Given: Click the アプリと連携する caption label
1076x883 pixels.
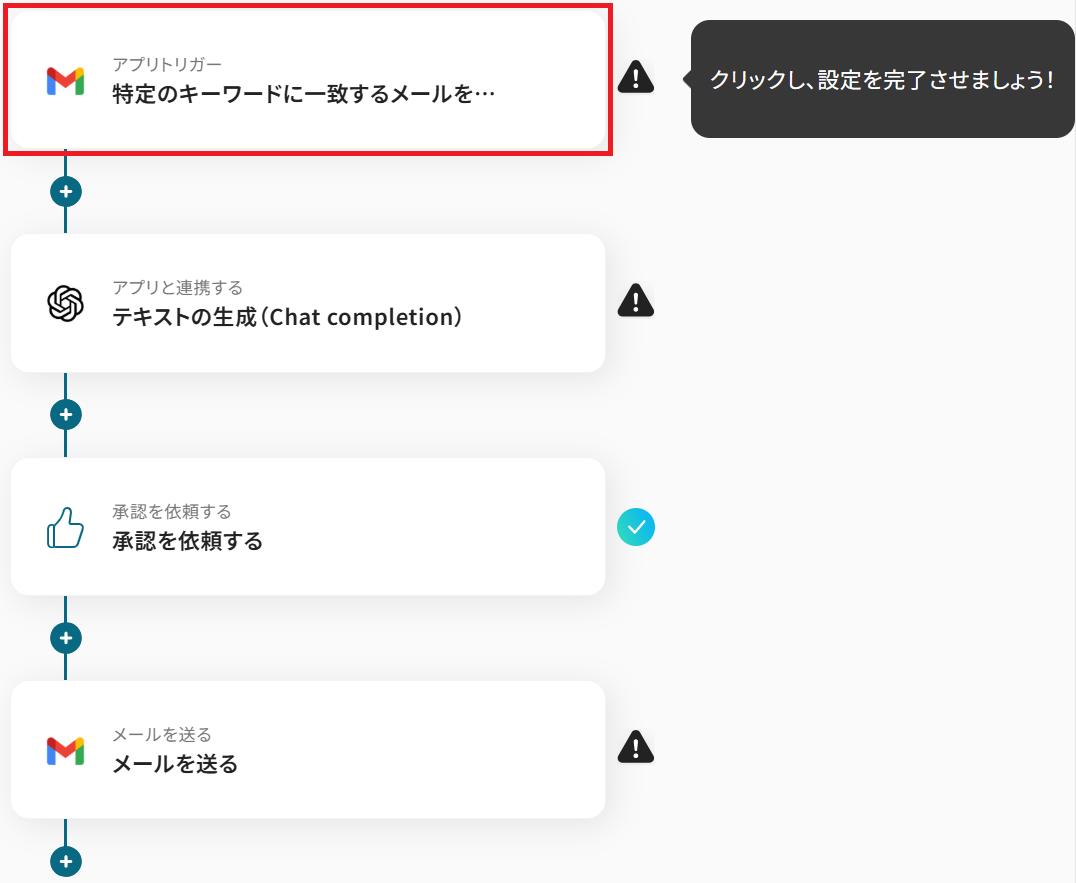Looking at the screenshot, I should point(178,288).
